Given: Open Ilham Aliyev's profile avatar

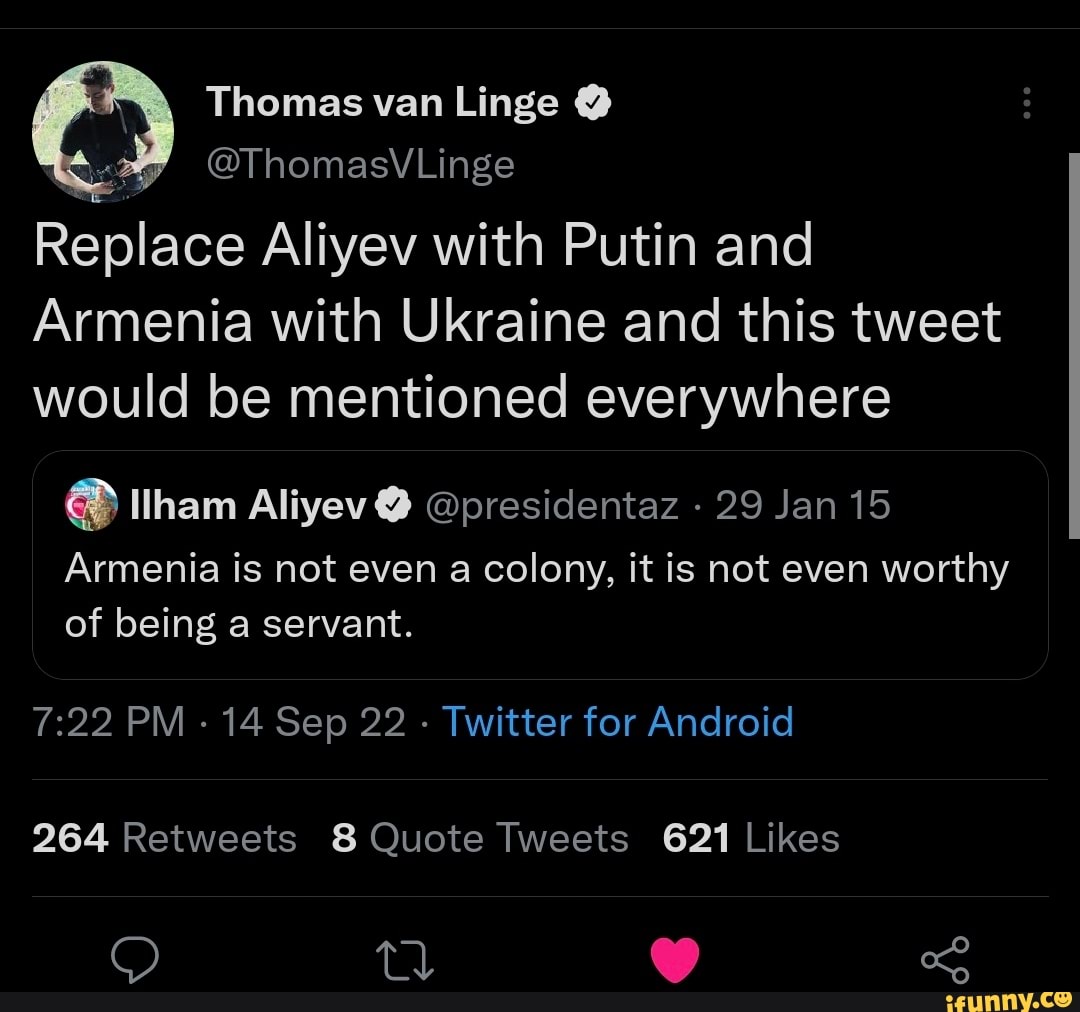Looking at the screenshot, I should (x=88, y=504).
